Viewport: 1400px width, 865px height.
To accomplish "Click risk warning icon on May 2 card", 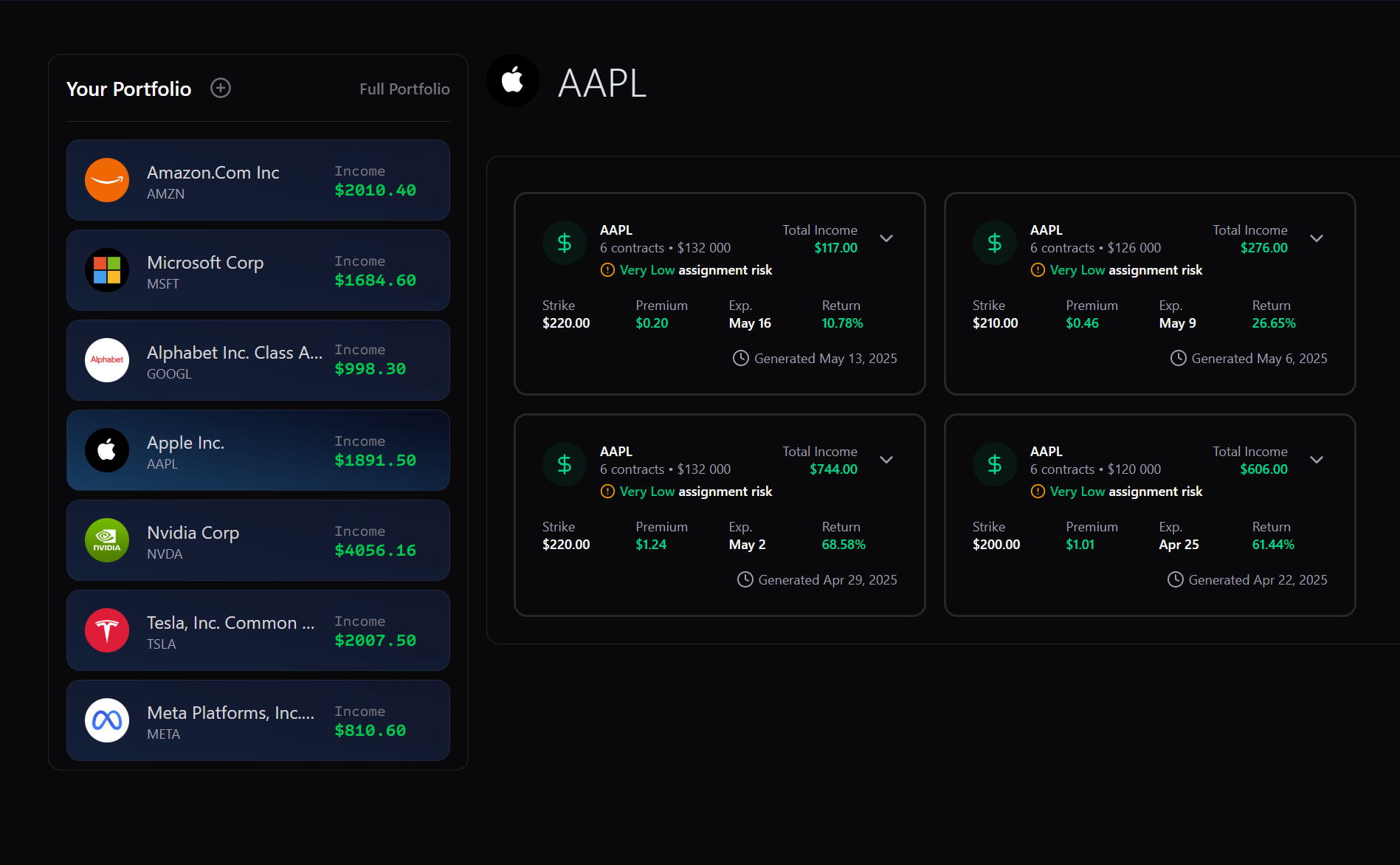I will coord(607,492).
